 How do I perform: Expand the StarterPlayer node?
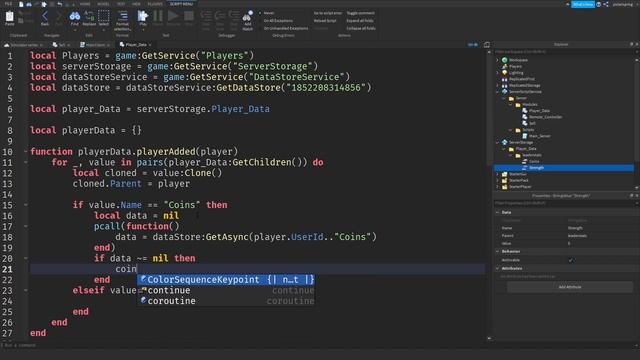point(498,187)
